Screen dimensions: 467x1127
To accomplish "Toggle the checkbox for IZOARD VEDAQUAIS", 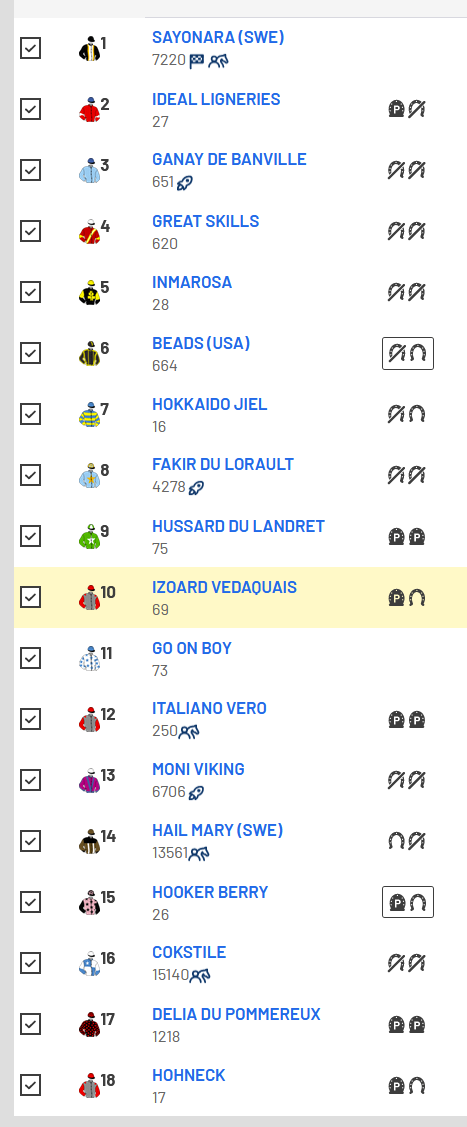I will click(30, 597).
